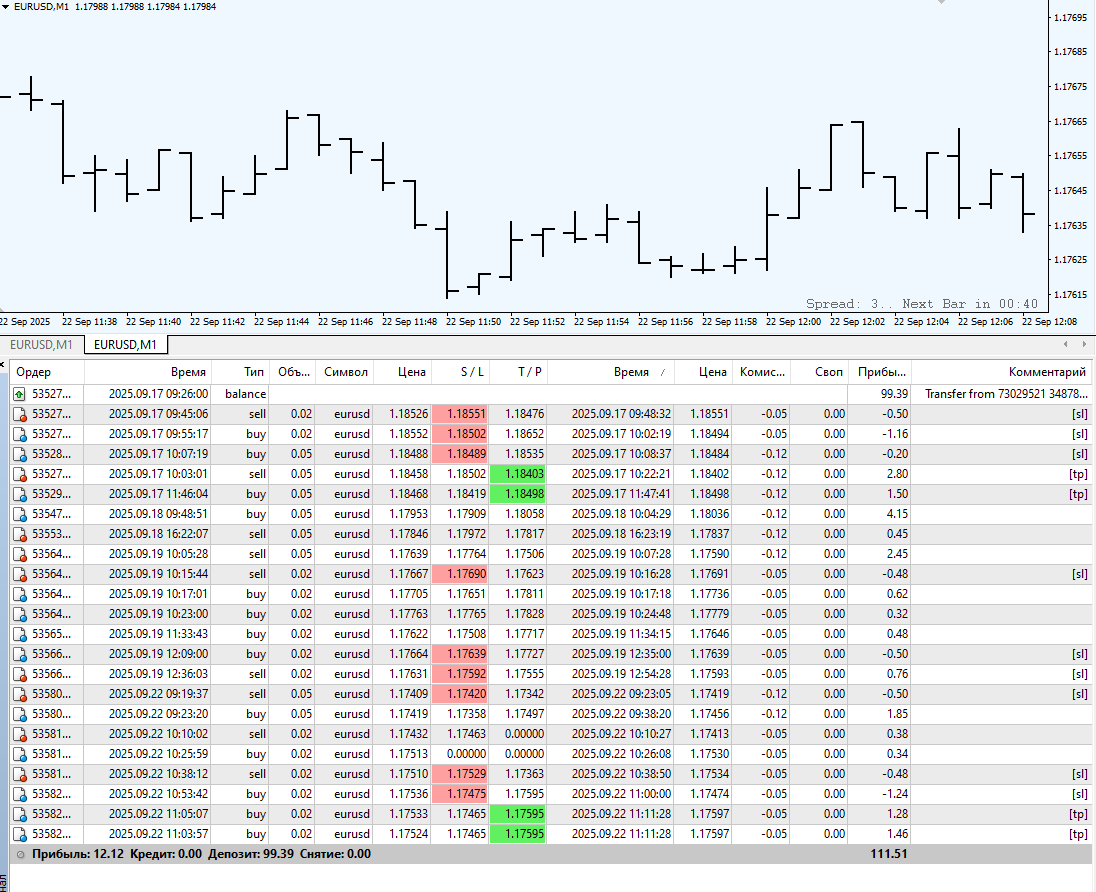Select the active second EURUSD,M1 chart tab

tap(125, 345)
